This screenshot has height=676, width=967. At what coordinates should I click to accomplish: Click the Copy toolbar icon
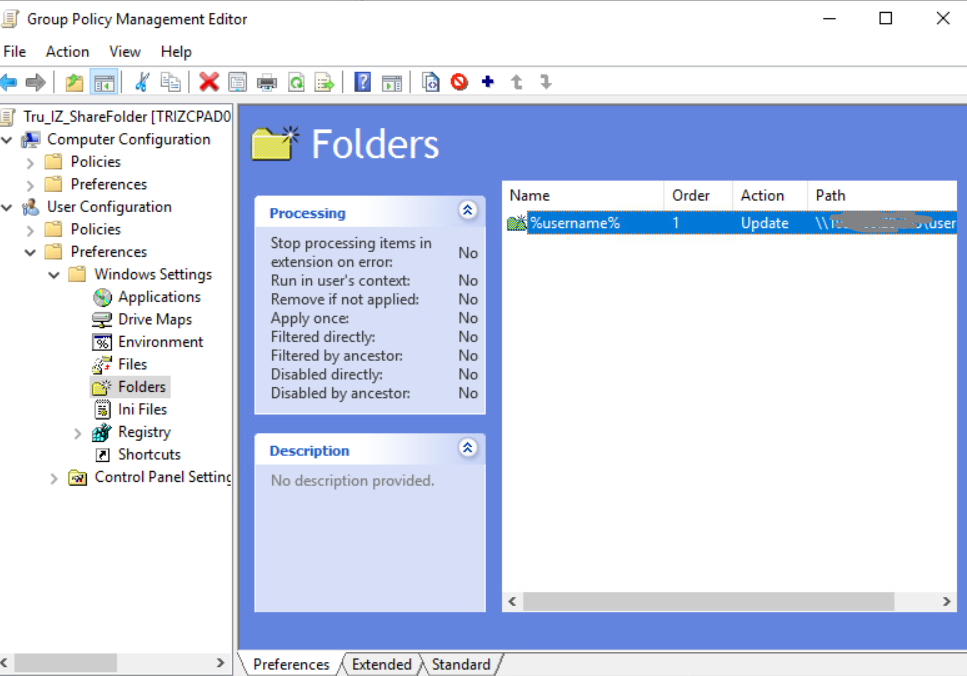point(171,82)
